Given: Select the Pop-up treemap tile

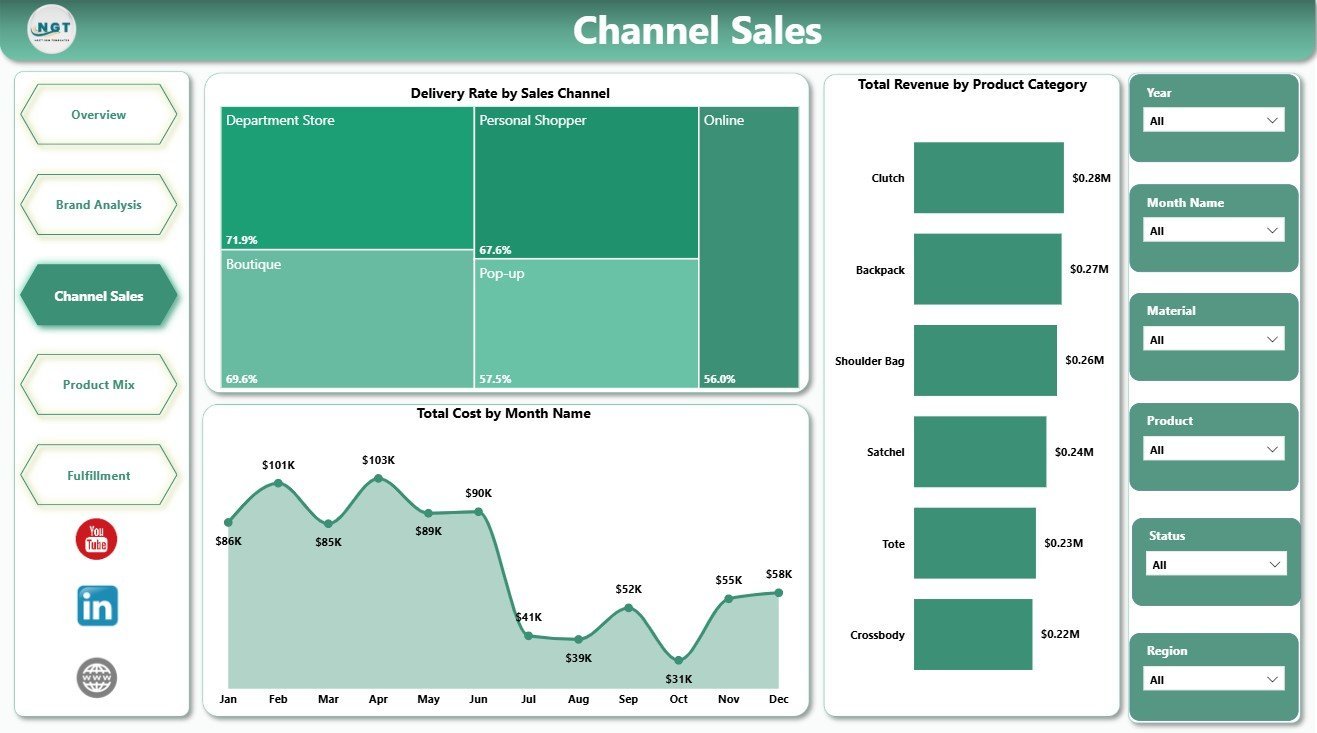Looking at the screenshot, I should [586, 324].
